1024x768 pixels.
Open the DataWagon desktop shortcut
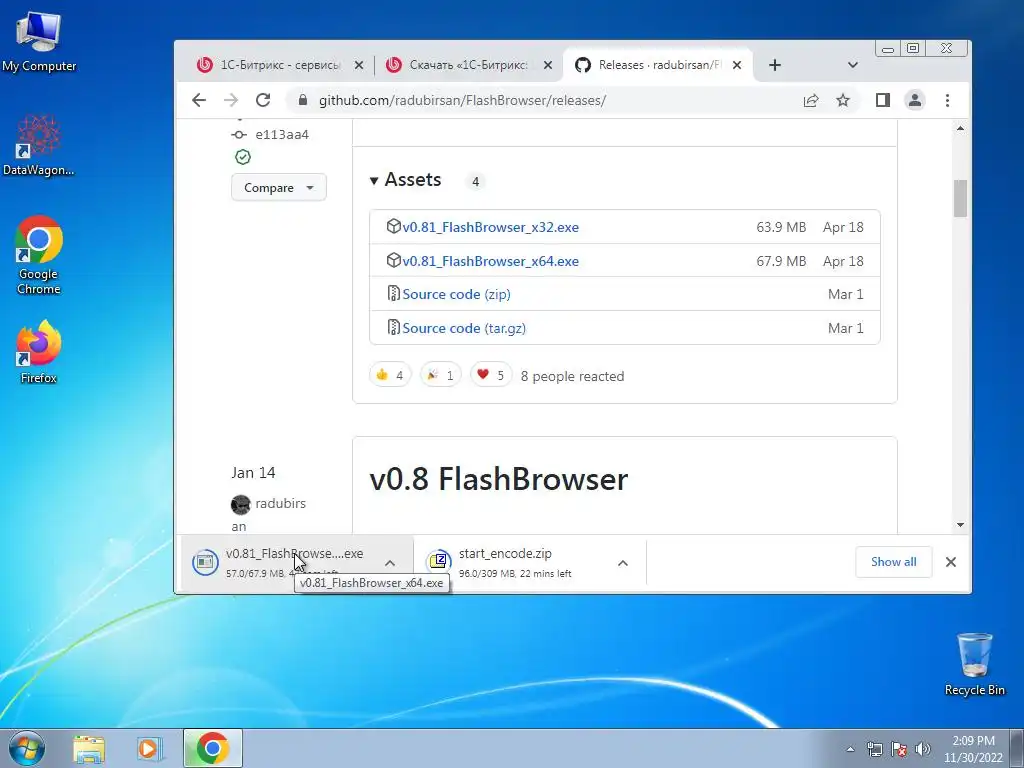(x=39, y=145)
